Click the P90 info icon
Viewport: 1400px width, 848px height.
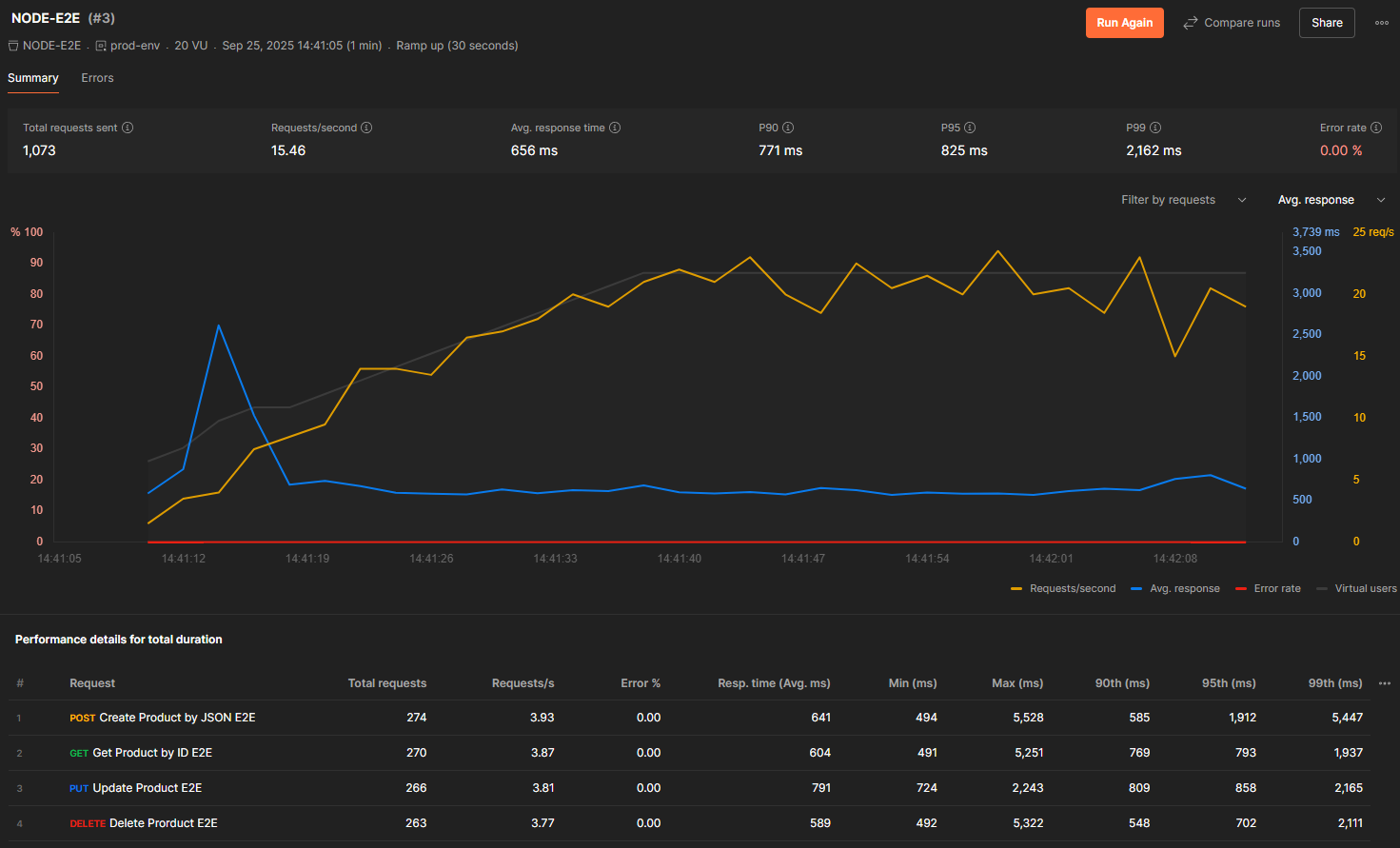(788, 128)
